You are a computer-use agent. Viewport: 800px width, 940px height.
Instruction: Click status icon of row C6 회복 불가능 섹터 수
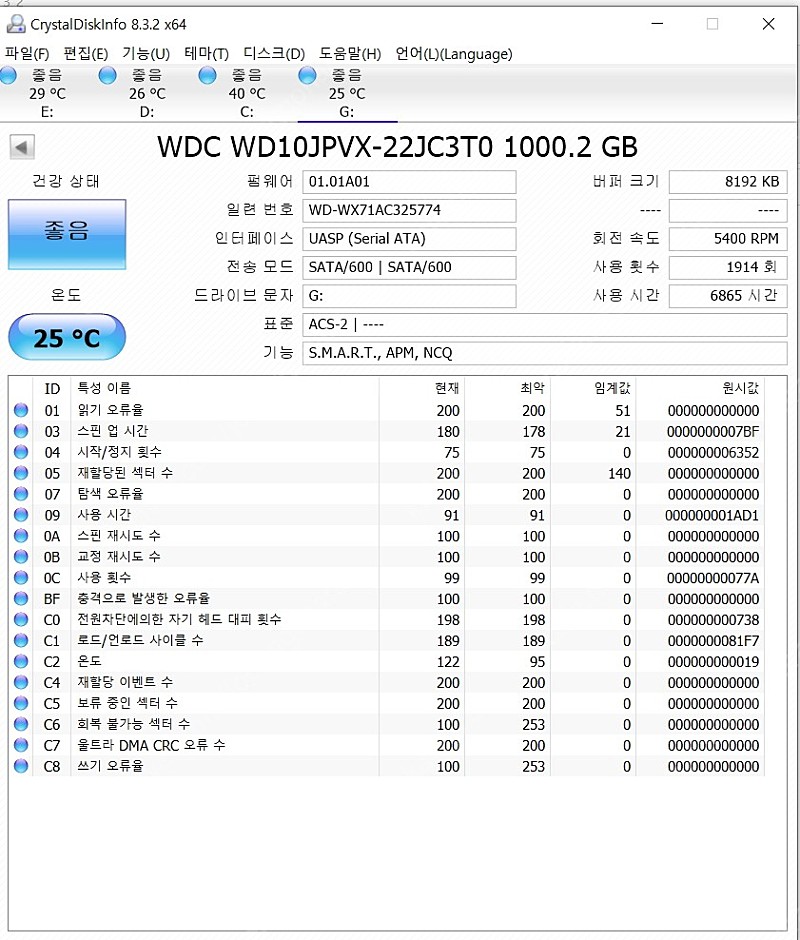[x=21, y=724]
